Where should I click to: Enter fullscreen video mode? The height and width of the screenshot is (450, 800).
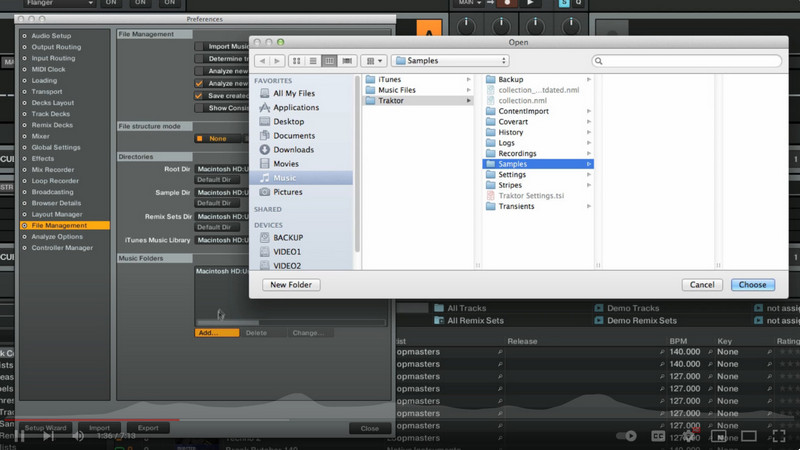[x=779, y=436]
